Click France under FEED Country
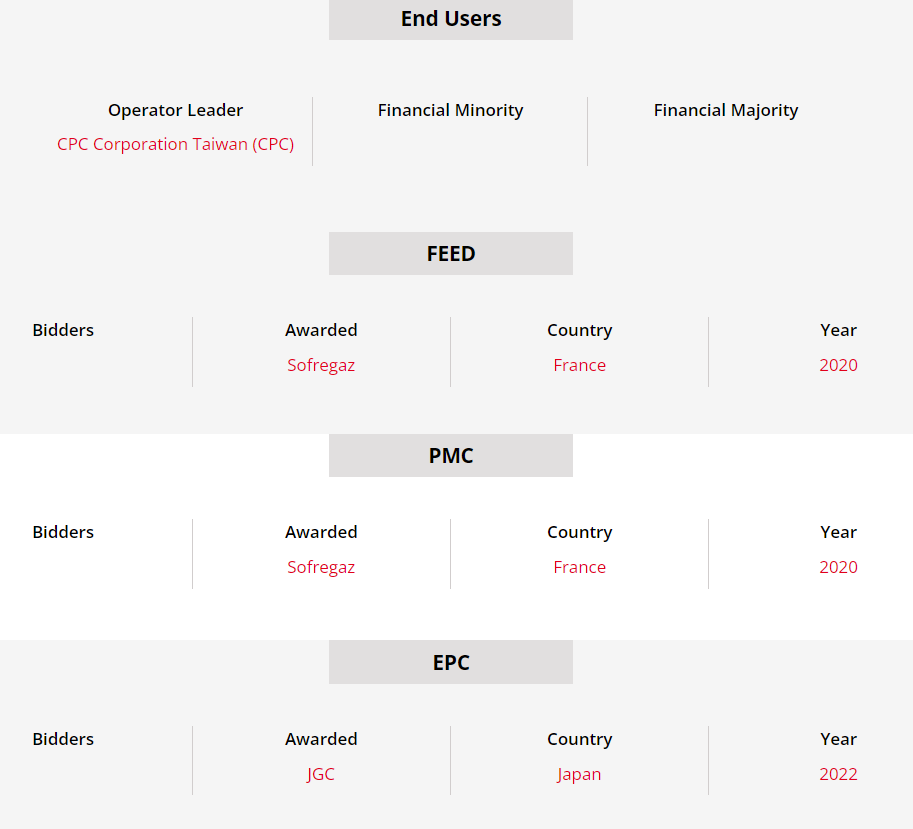This screenshot has width=913, height=829. point(579,365)
